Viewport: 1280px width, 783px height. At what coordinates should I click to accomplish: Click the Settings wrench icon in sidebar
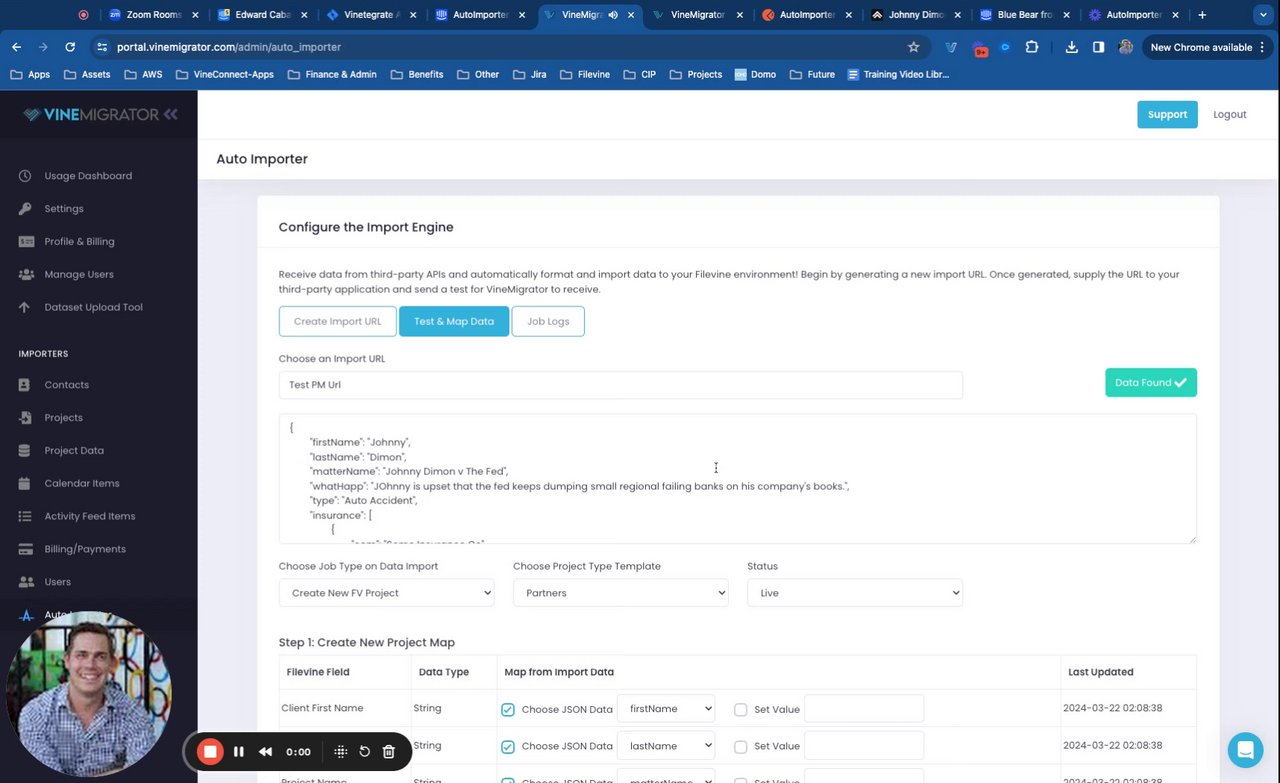tap(25, 209)
